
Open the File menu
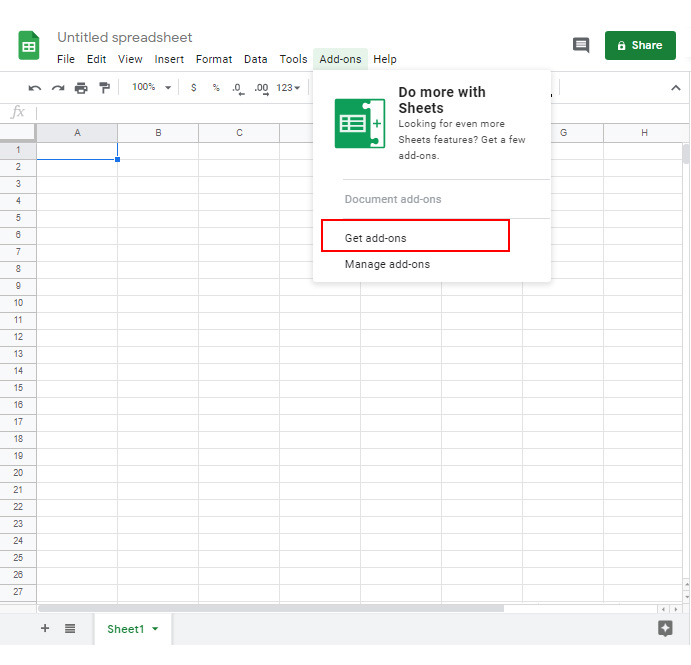[x=66, y=59]
